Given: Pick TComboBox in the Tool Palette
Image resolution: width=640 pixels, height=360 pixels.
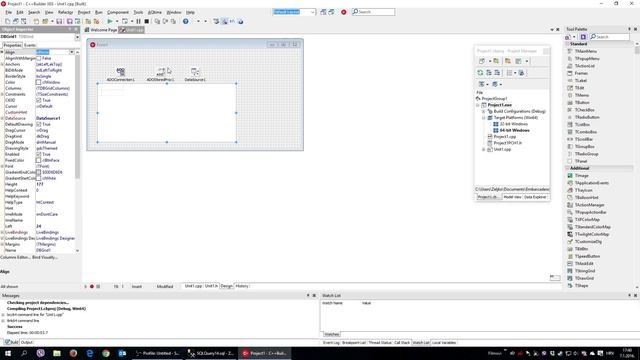Looking at the screenshot, I should (586, 132).
